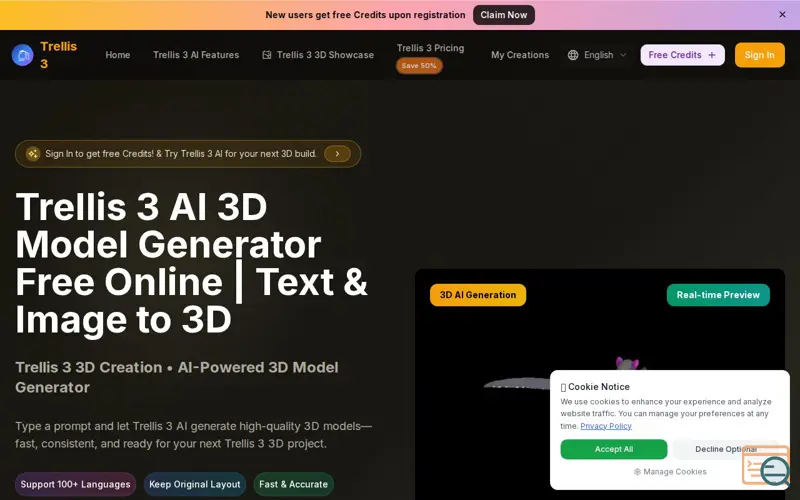Expand the English language dropdown
This screenshot has width=800, height=500.
tap(597, 55)
